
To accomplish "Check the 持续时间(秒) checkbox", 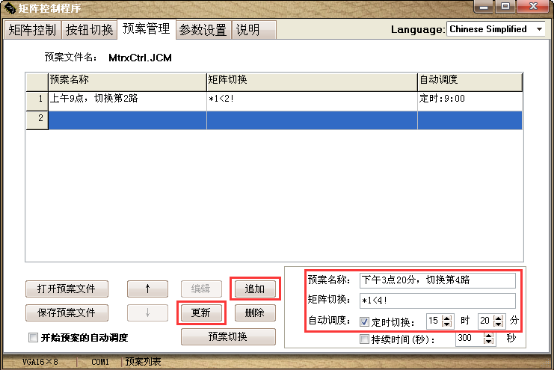I will click(364, 339).
